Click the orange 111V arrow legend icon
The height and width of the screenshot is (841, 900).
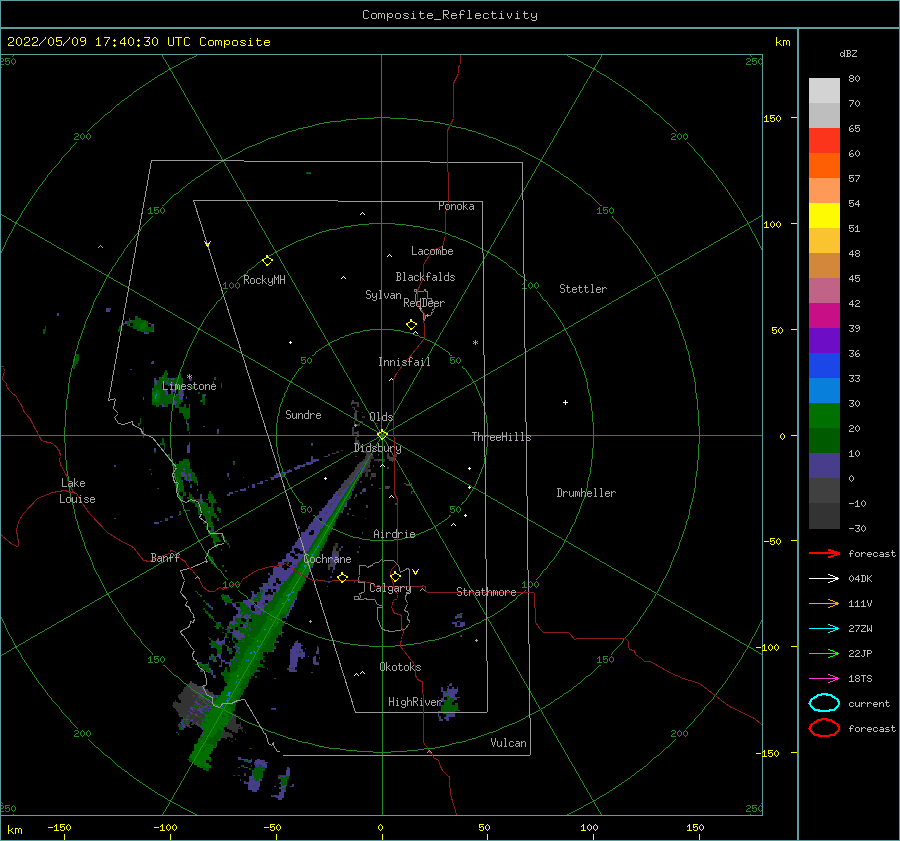[x=824, y=603]
